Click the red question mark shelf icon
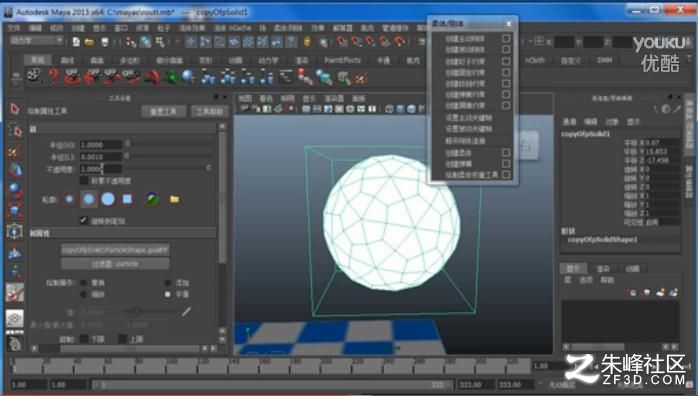The width and height of the screenshot is (698, 396). tap(53, 77)
